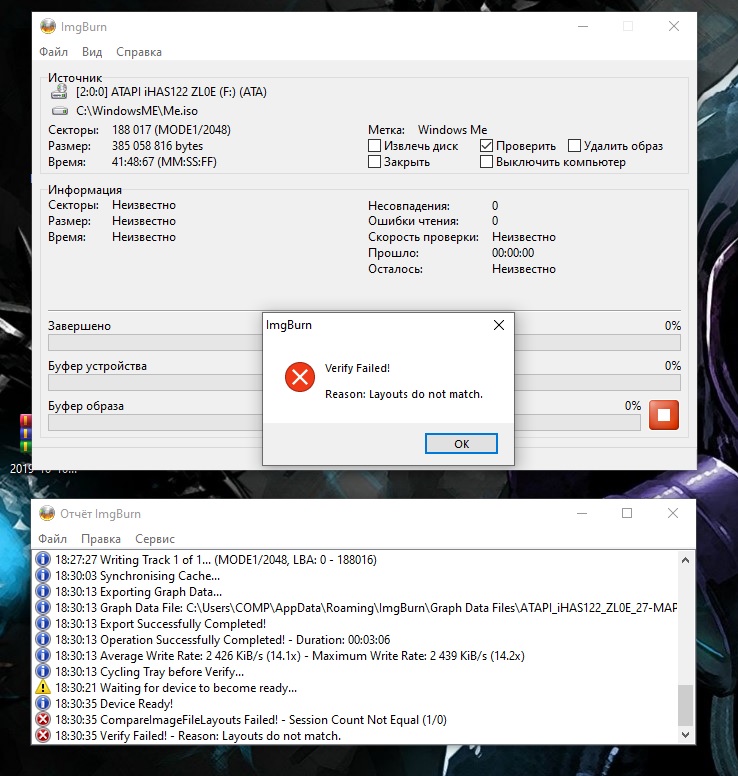Click info icon of Graph Data File row

[x=44, y=607]
